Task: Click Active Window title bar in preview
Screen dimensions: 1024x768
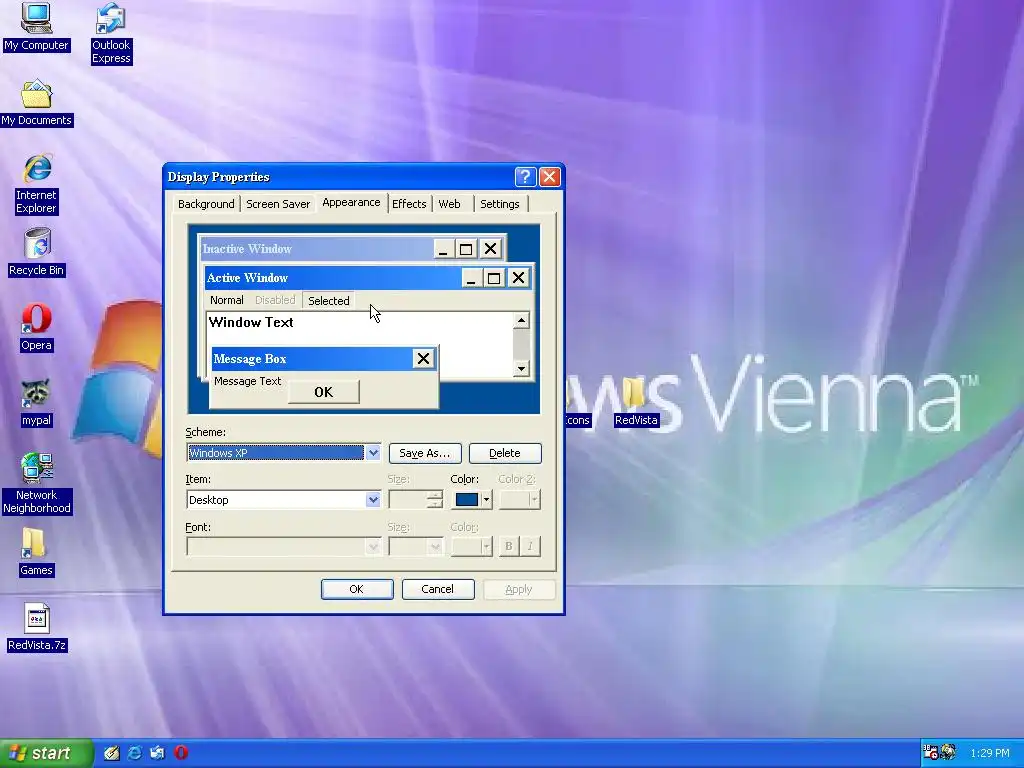Action: click(333, 278)
